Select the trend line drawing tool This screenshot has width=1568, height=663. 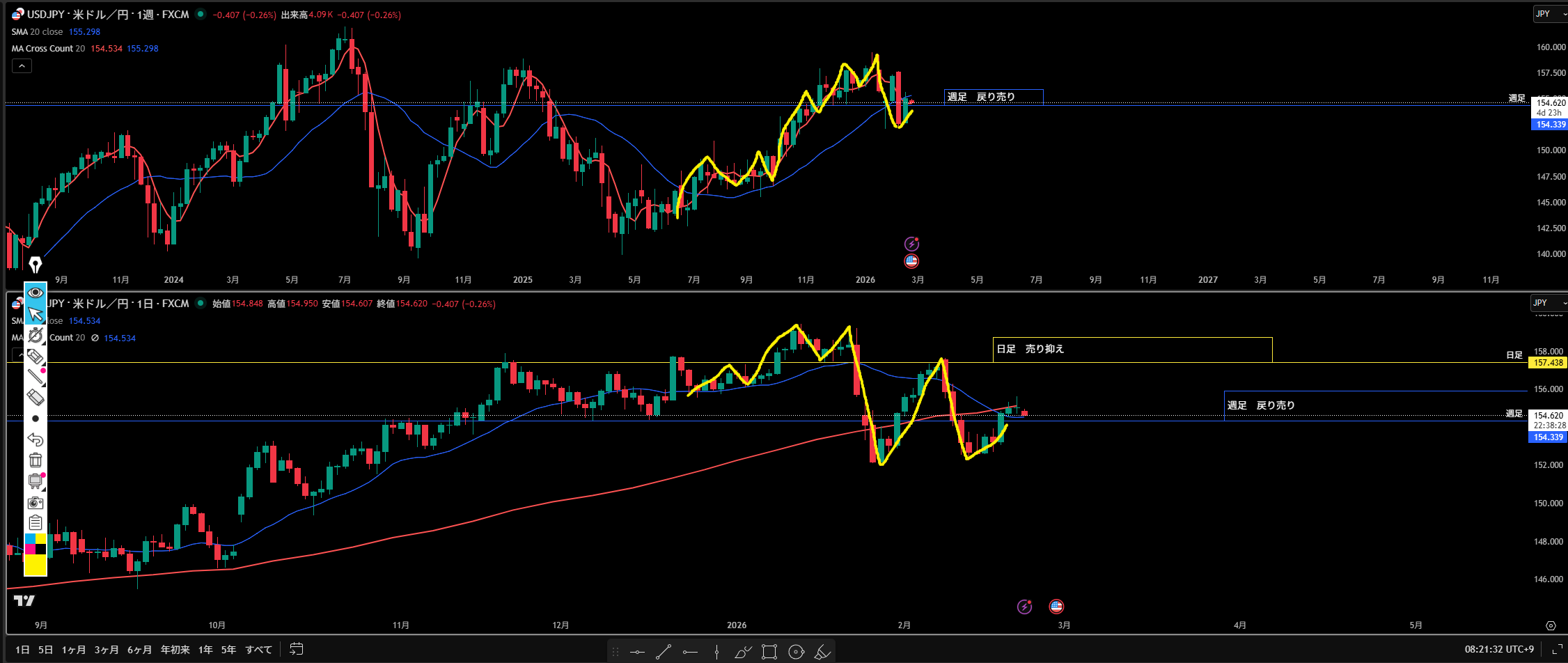pos(663,652)
